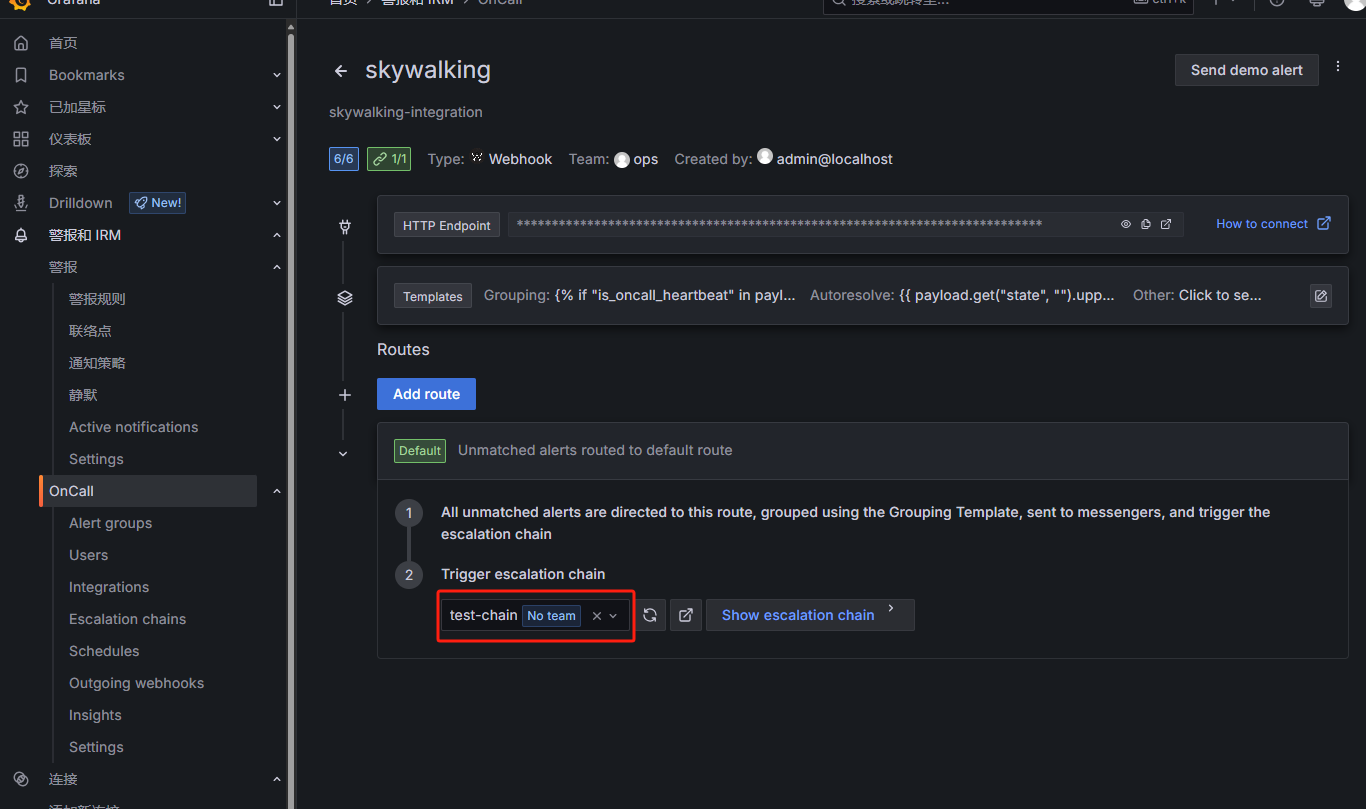Open Escalation chains under OnCall
The height and width of the screenshot is (809, 1366).
click(127, 619)
